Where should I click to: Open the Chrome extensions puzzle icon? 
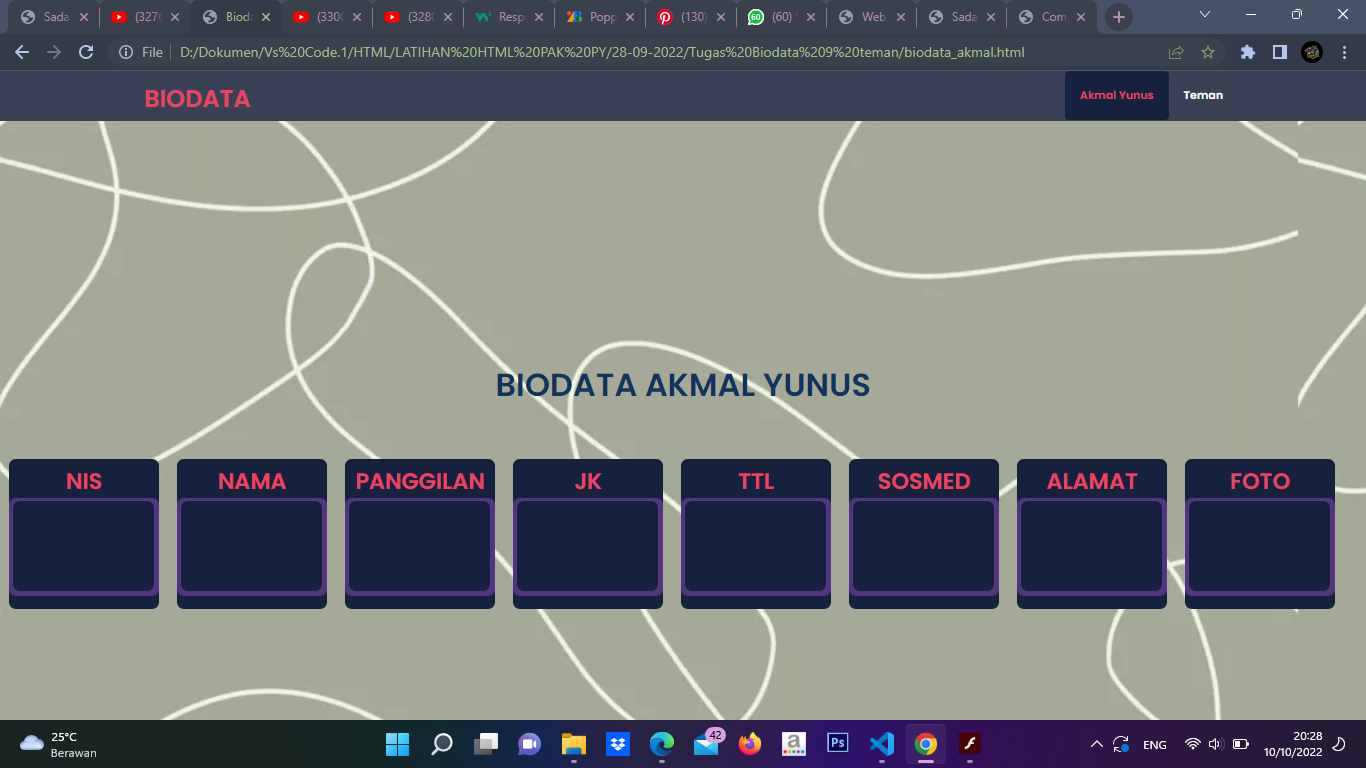click(x=1247, y=52)
